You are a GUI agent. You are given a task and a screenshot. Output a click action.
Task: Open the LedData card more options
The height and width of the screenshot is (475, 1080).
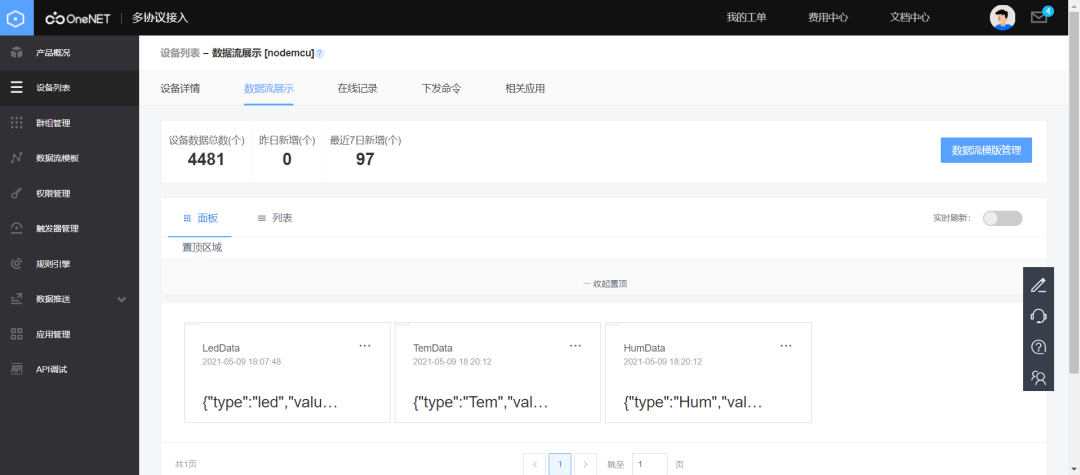(365, 346)
